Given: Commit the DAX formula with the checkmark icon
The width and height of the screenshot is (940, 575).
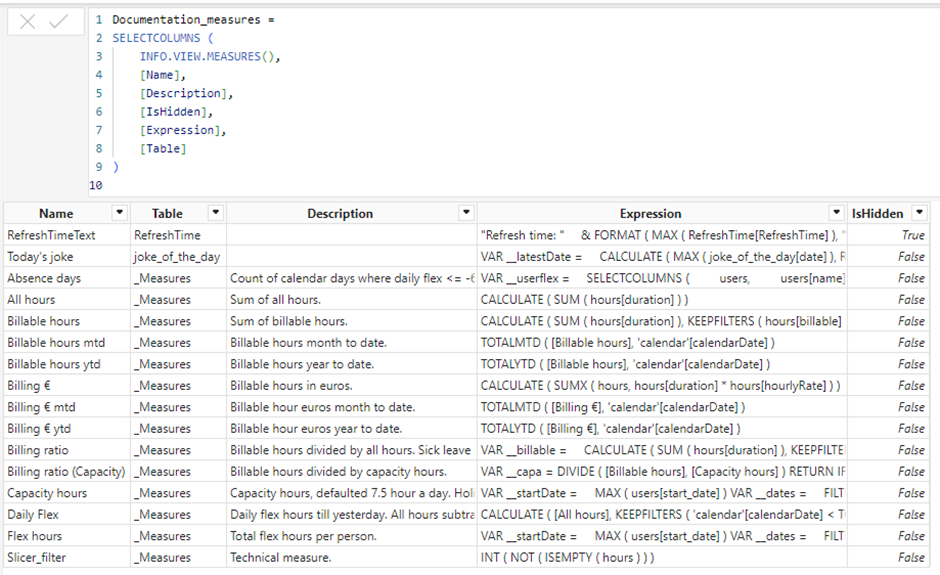Looking at the screenshot, I should click(59, 22).
